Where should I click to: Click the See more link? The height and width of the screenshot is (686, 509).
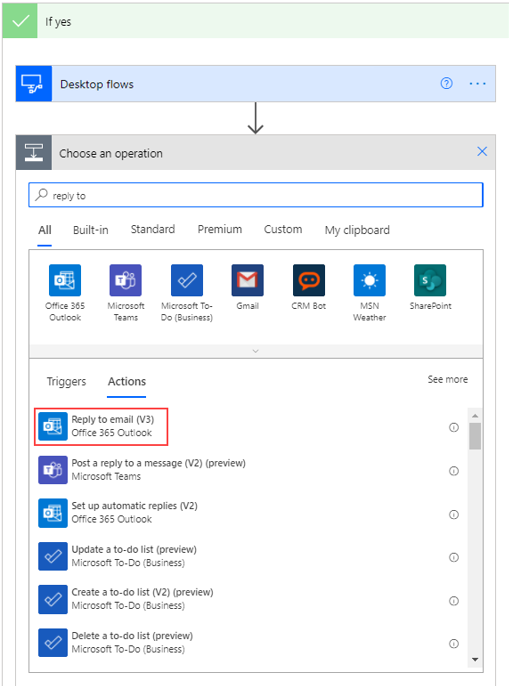click(448, 379)
